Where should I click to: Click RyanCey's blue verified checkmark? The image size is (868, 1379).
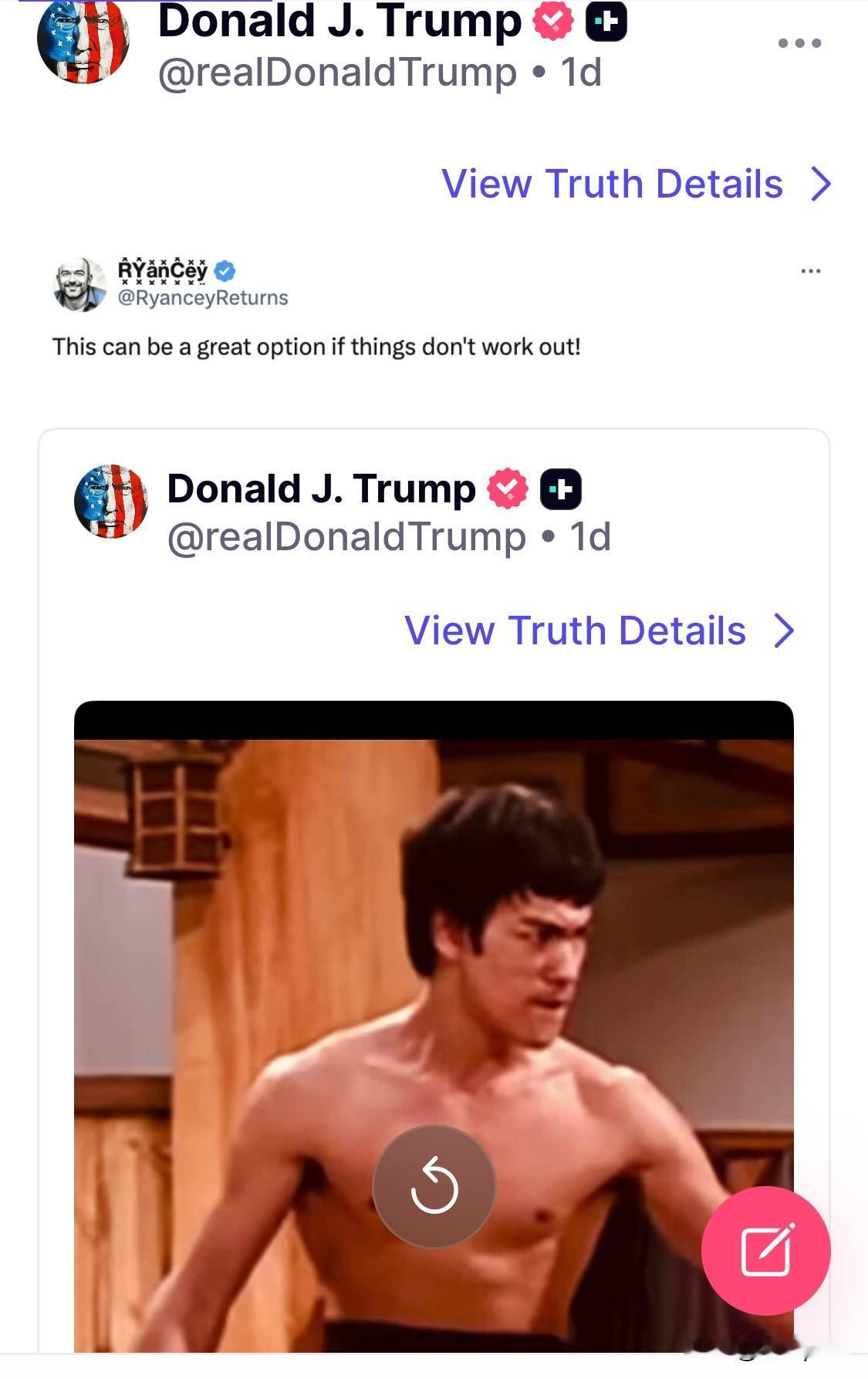pos(225,271)
